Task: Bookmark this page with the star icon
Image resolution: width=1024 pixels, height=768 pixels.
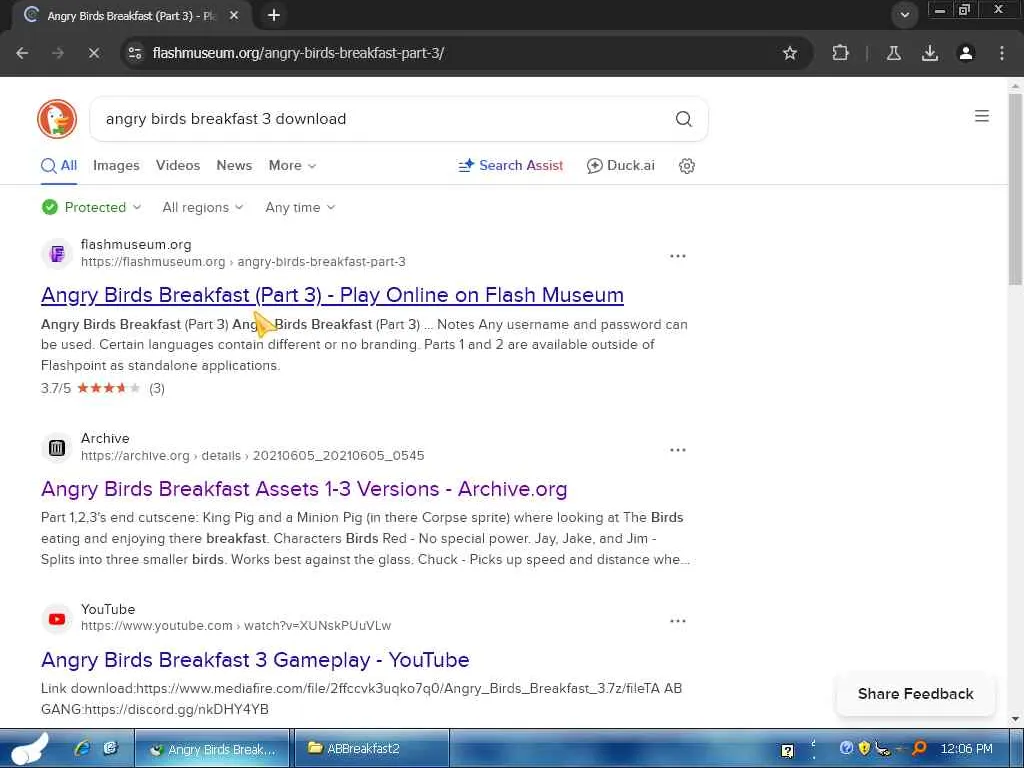Action: (790, 54)
